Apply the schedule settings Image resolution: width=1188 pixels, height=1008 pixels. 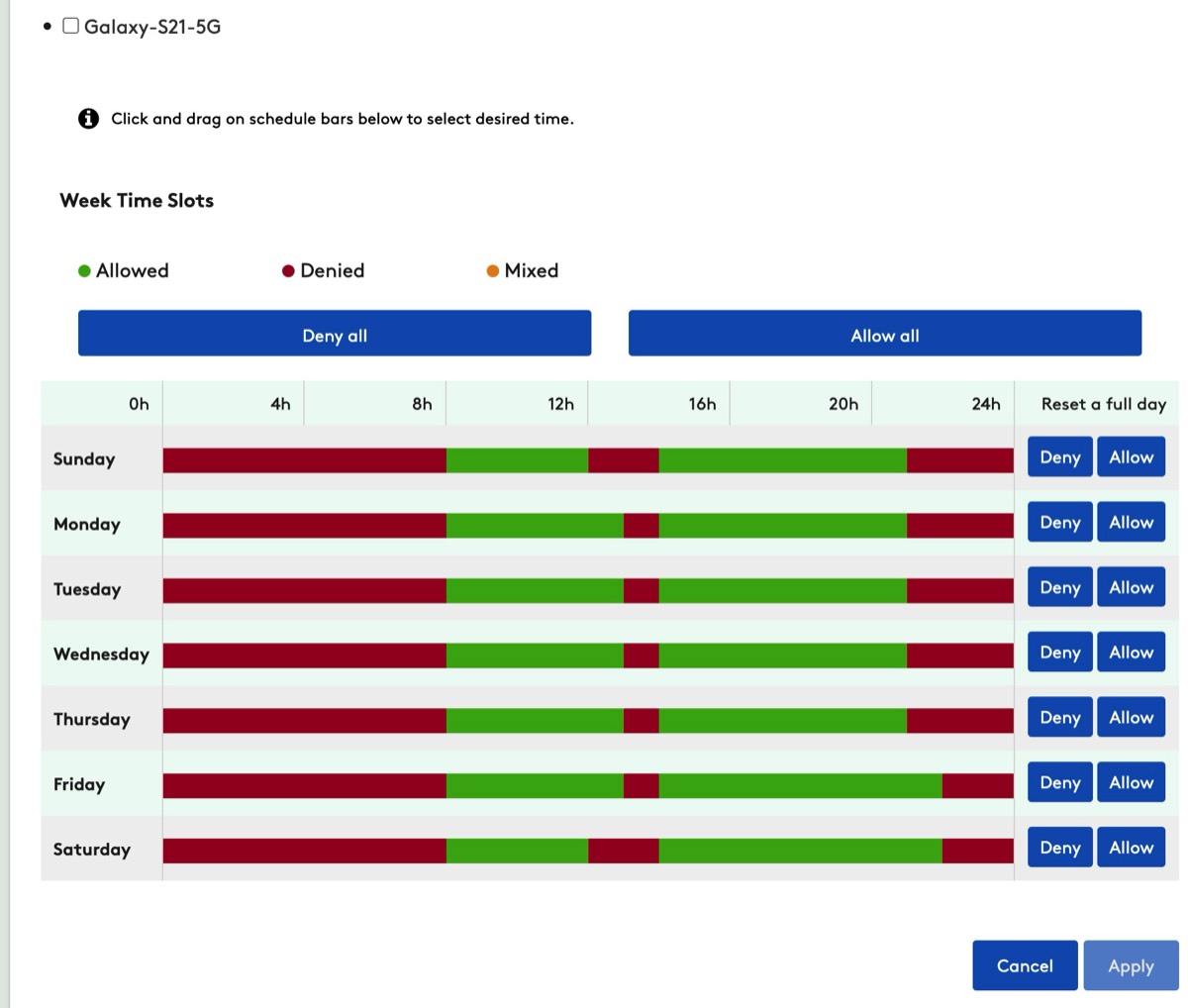1131,965
